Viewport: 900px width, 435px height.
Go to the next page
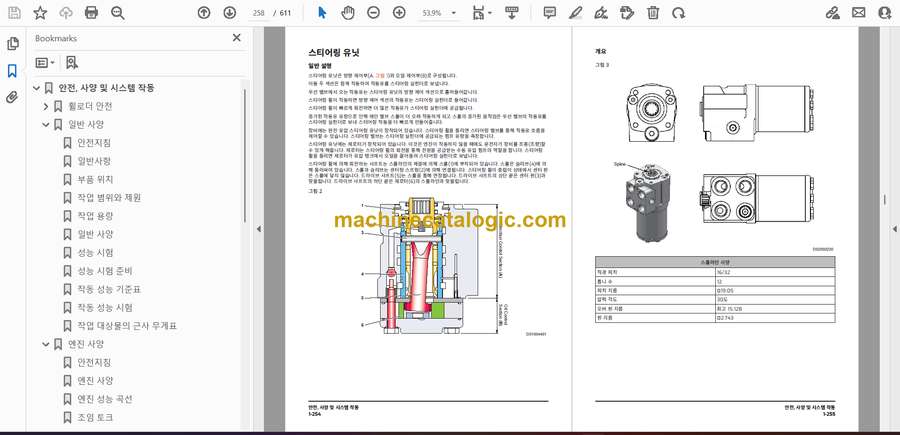click(x=229, y=13)
